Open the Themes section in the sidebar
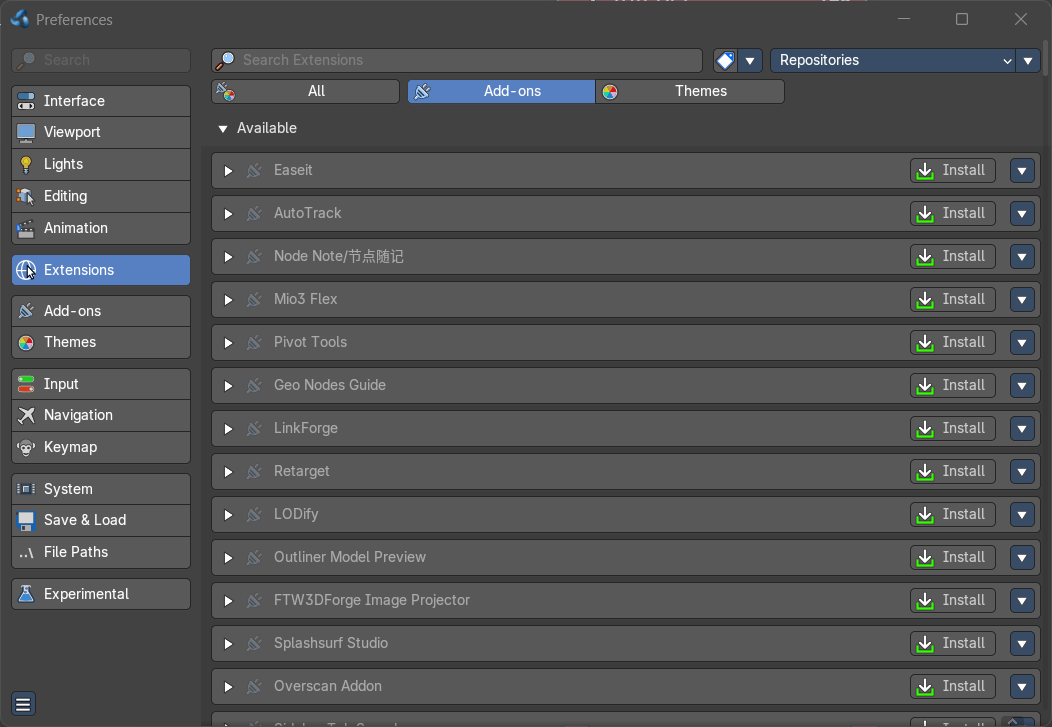 tap(101, 343)
